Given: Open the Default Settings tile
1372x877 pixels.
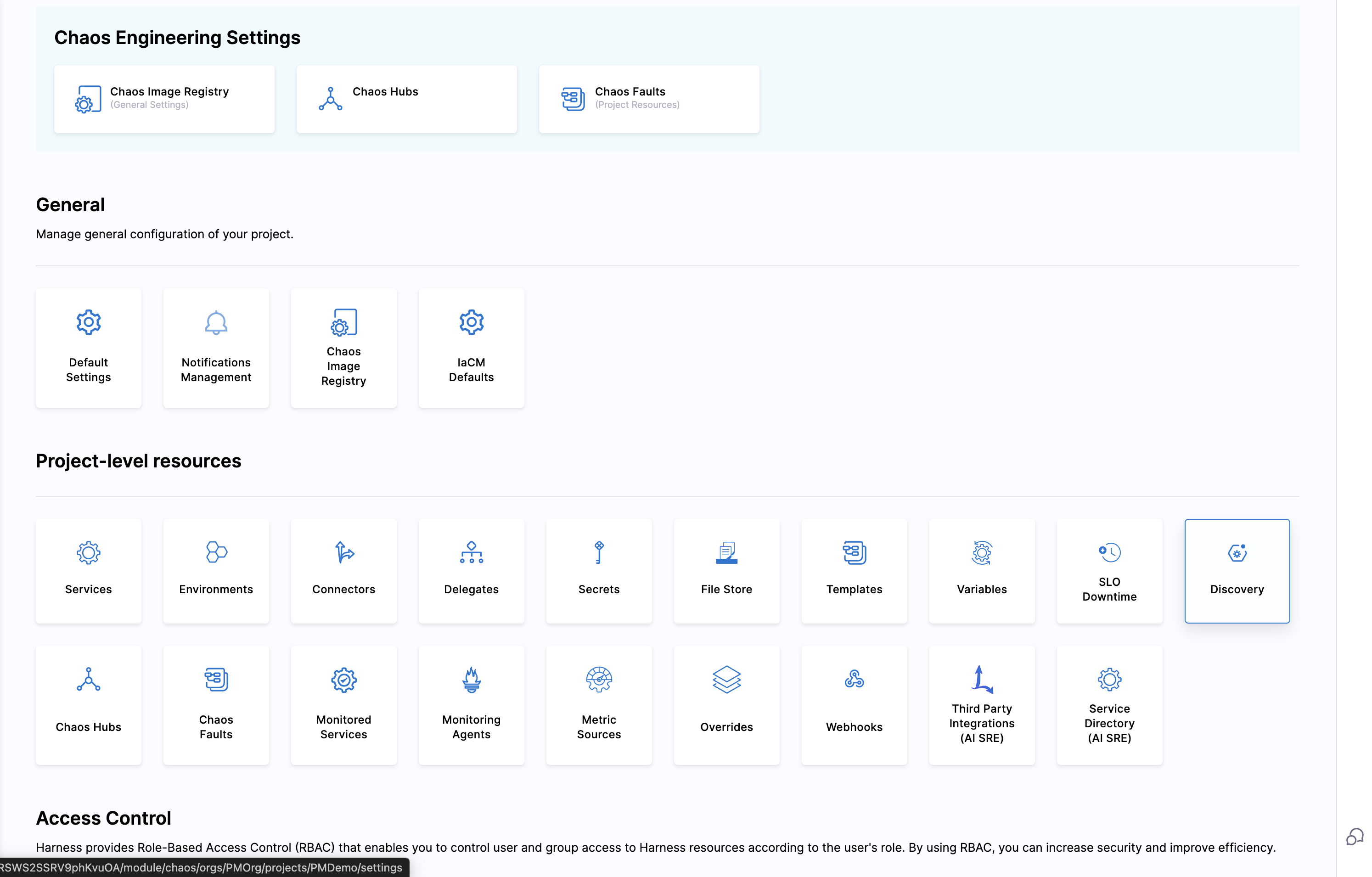Looking at the screenshot, I should [x=88, y=348].
